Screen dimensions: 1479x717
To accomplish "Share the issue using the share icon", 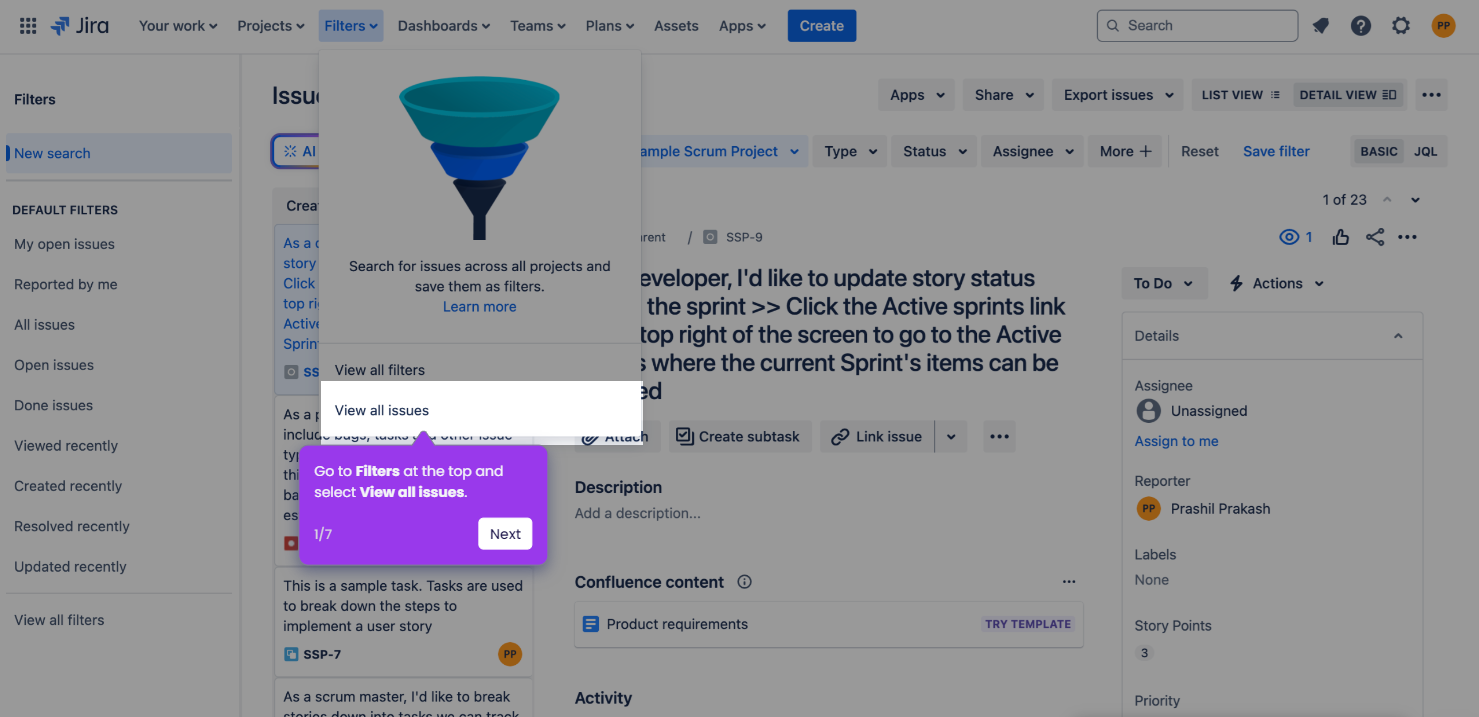I will click(1375, 237).
